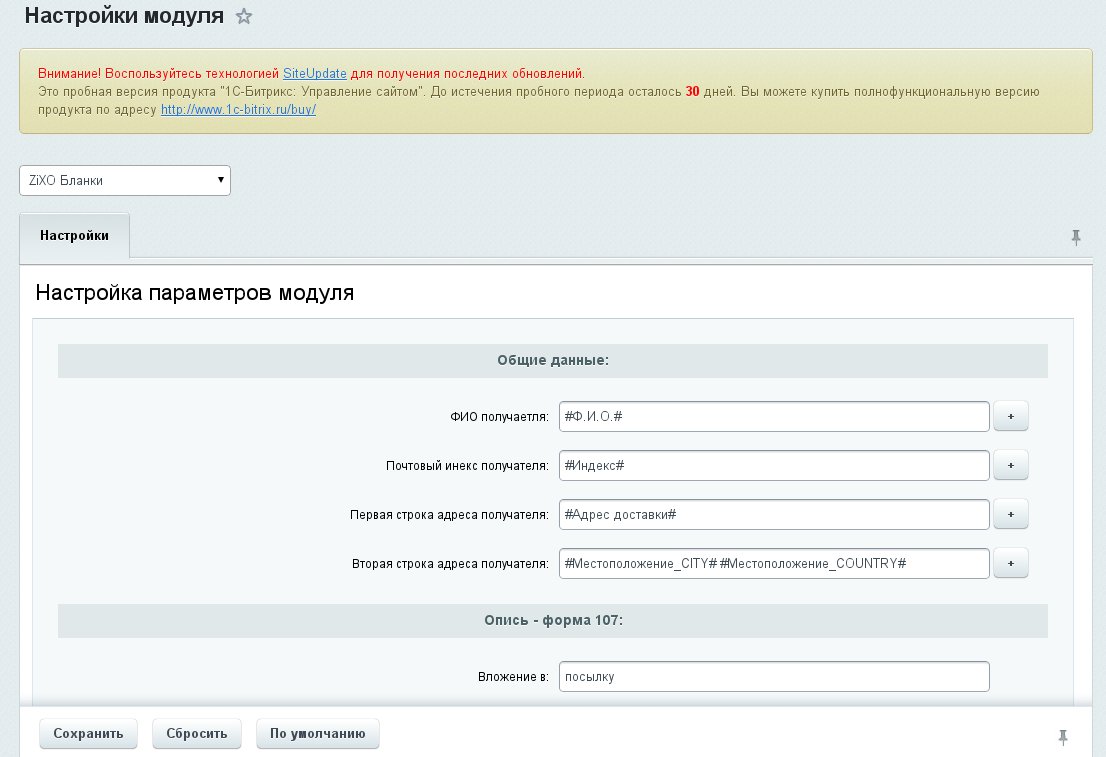Open the 1c-bitrix.ru buy link

pos(238,110)
